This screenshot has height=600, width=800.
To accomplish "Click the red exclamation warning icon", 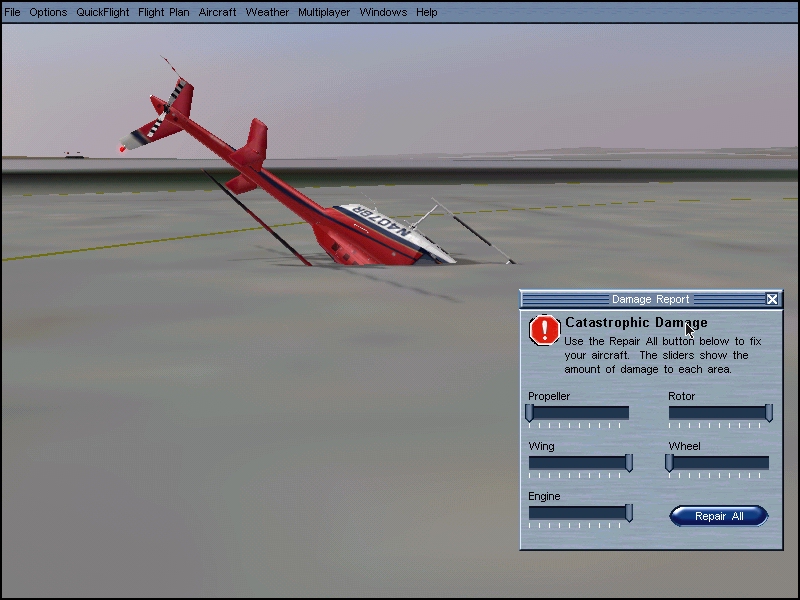I will click(544, 330).
